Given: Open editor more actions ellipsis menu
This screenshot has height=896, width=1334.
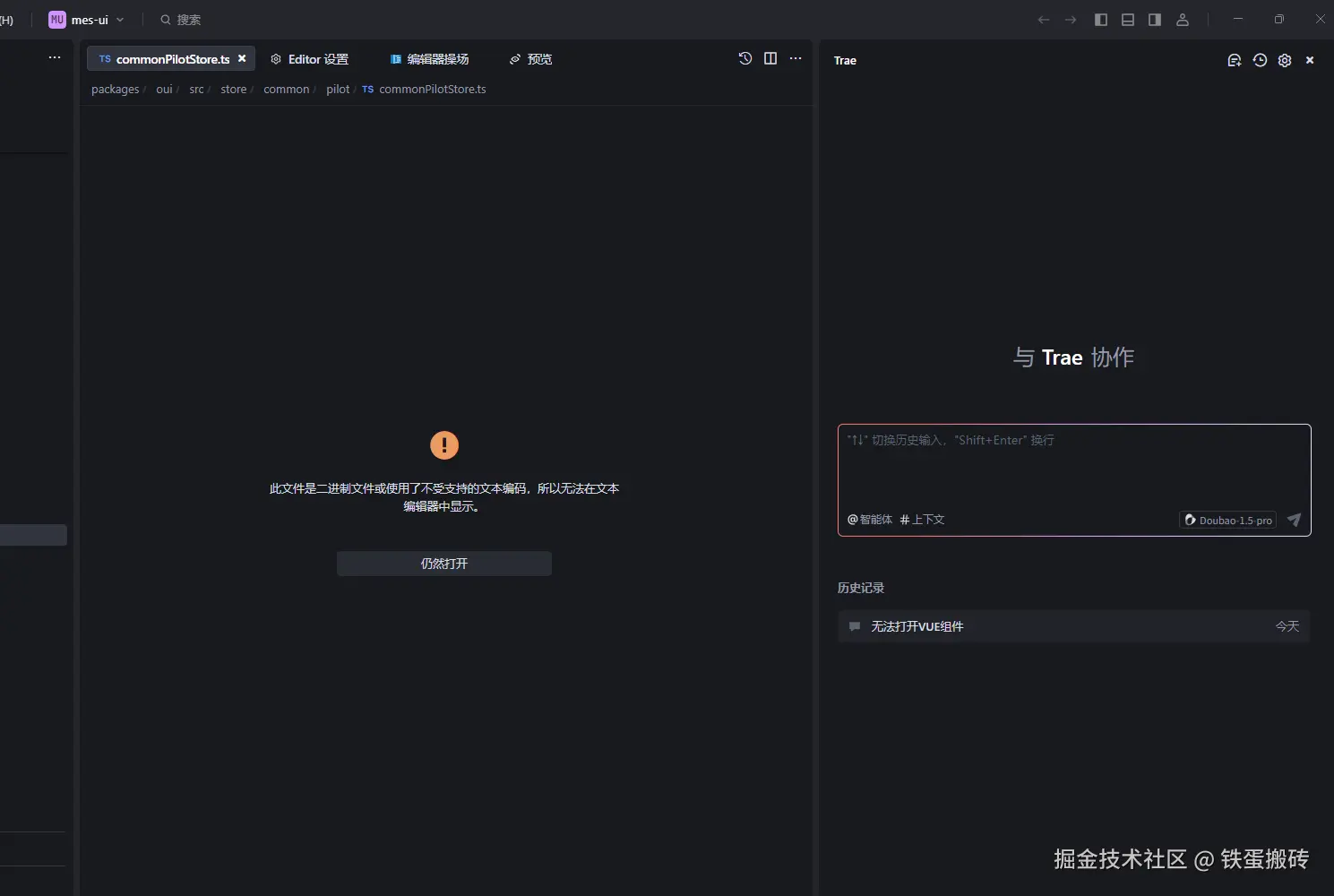Looking at the screenshot, I should [796, 58].
